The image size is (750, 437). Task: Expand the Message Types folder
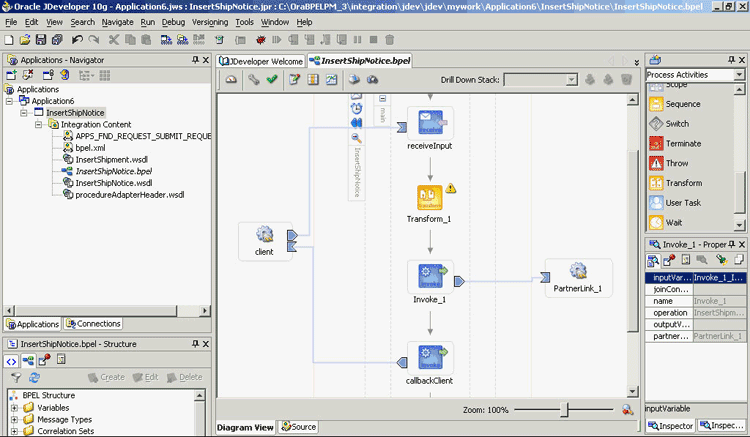tap(14, 420)
